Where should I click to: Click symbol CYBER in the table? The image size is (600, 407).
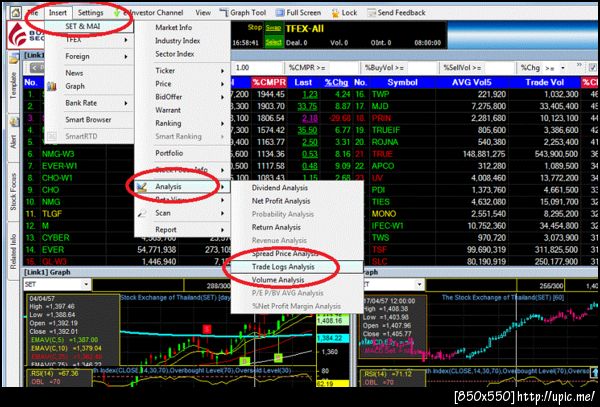tap(56, 238)
